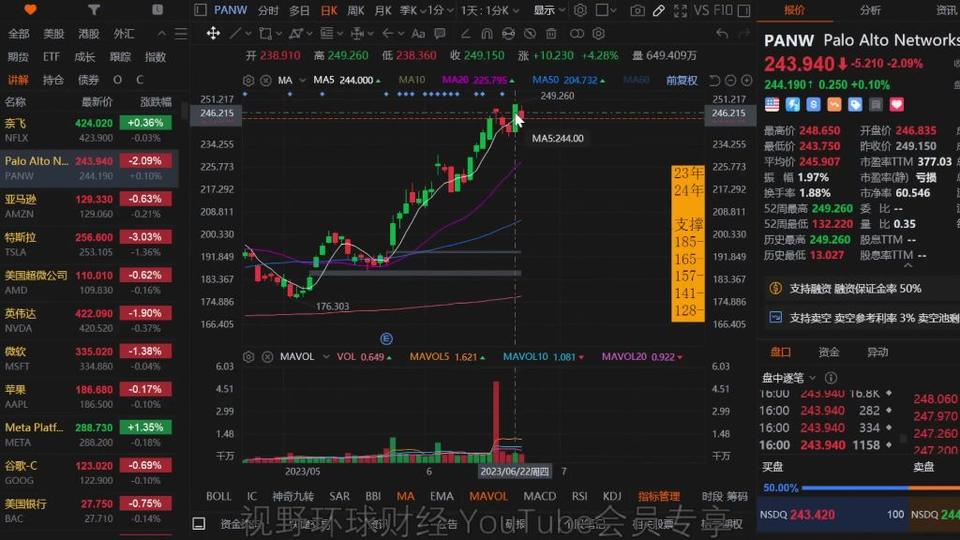This screenshot has width=960, height=540.
Task: Select the line drawing tool
Action: (235, 33)
